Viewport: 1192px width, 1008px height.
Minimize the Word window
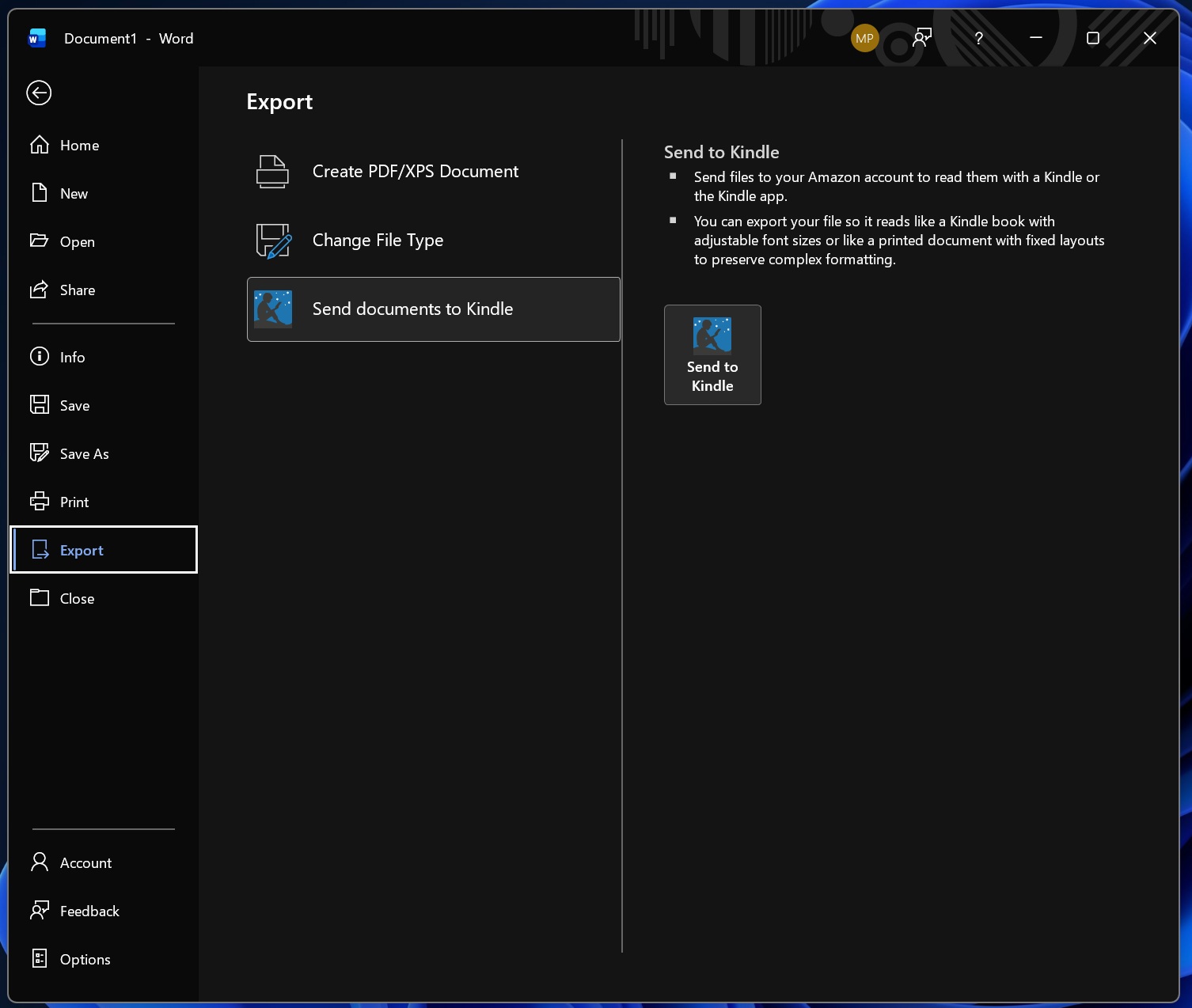click(1036, 38)
